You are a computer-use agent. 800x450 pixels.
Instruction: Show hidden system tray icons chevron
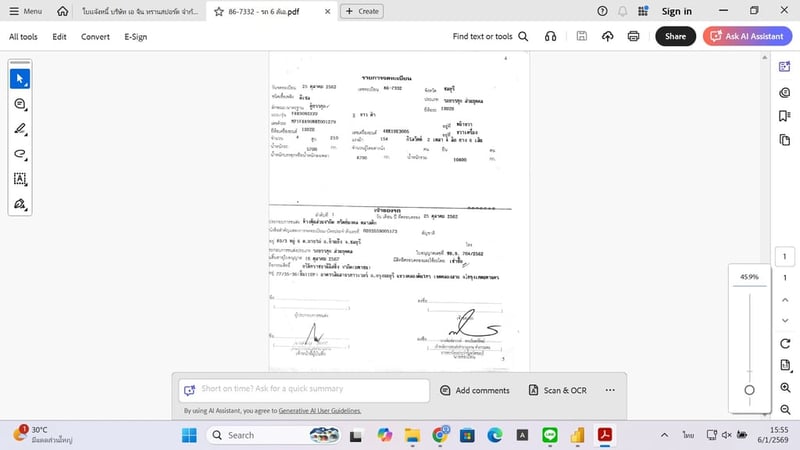point(665,435)
